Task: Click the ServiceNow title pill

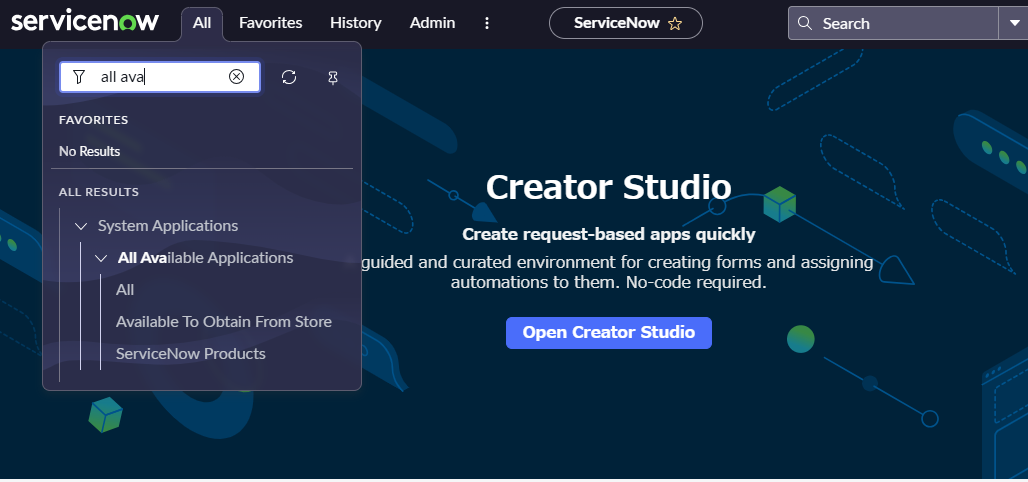Action: (625, 23)
